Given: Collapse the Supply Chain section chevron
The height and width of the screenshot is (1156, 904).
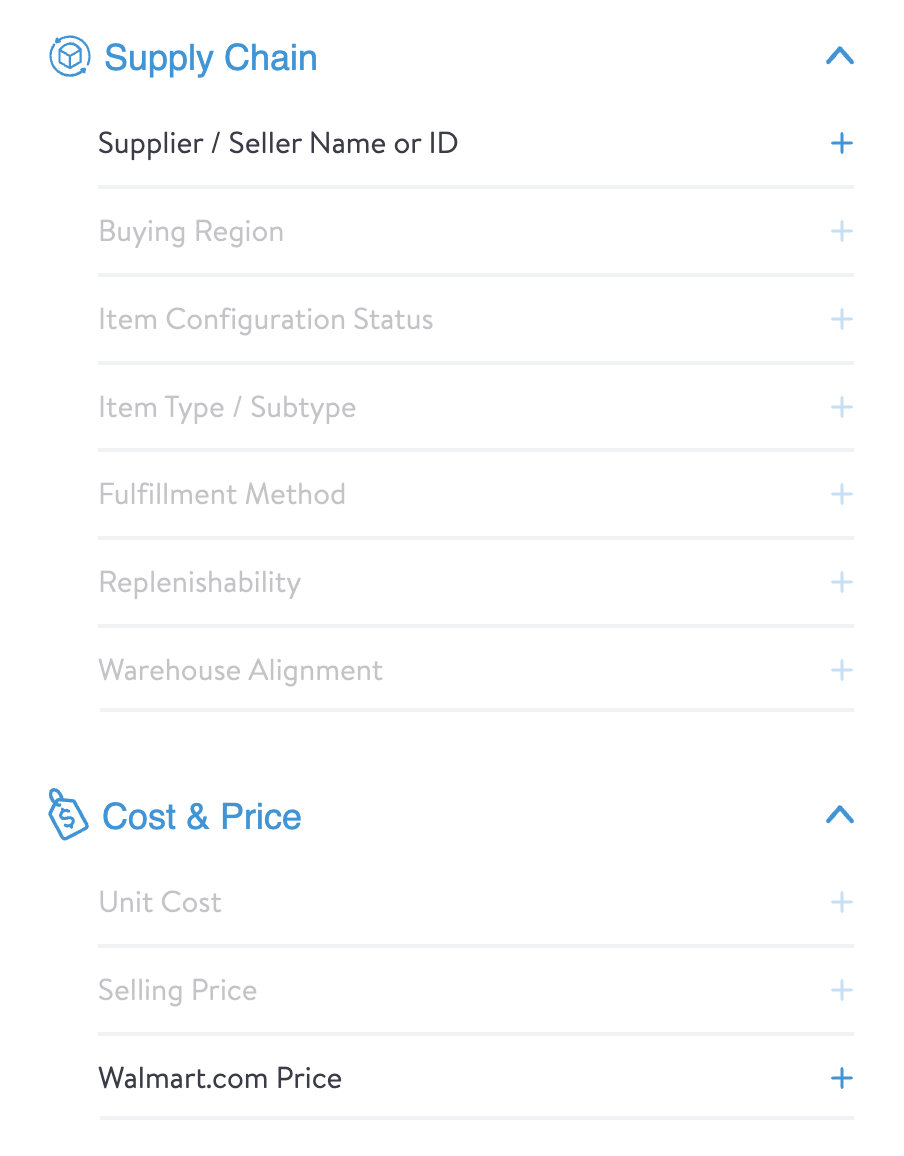Looking at the screenshot, I should (840, 56).
